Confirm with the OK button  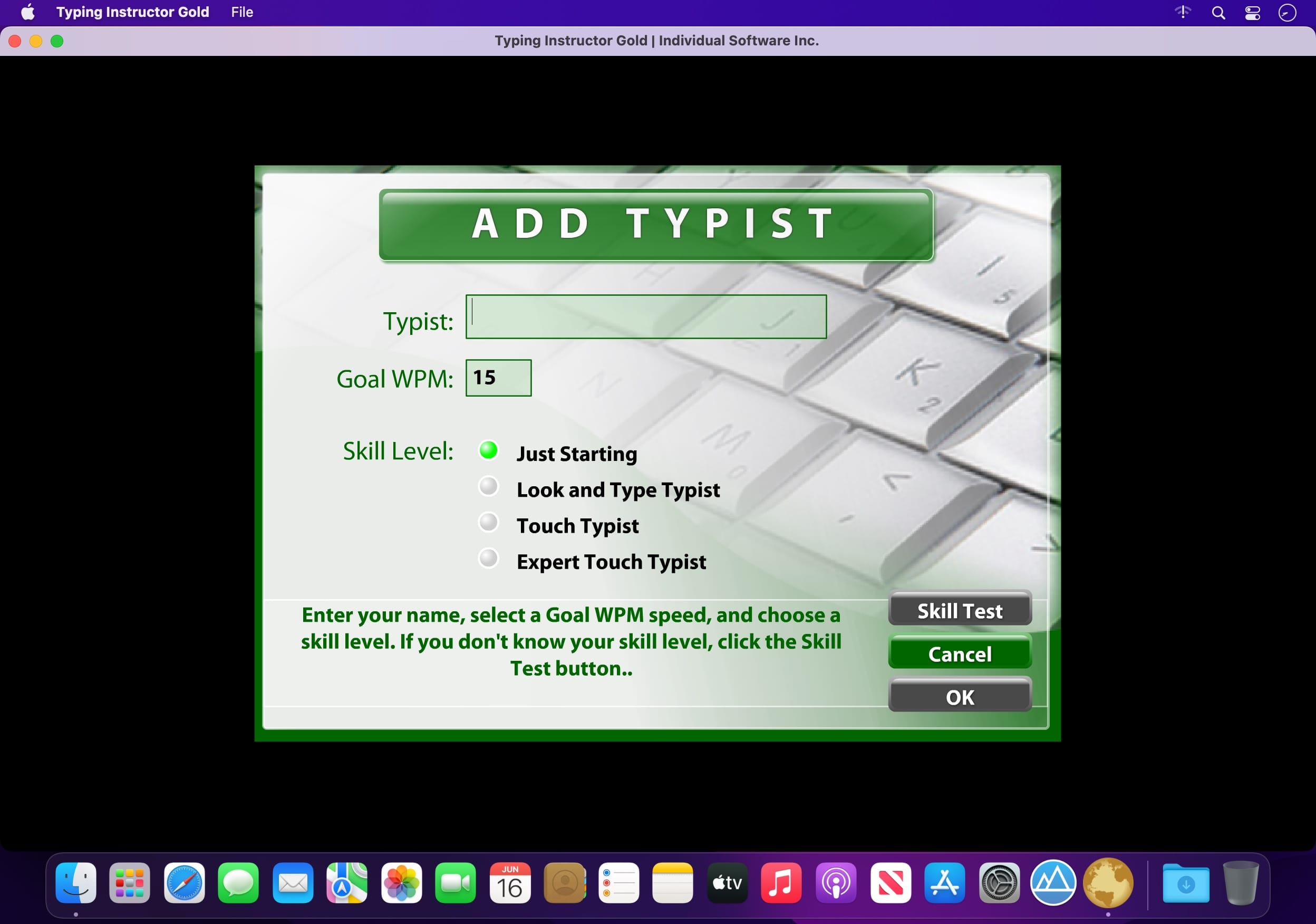click(960, 697)
